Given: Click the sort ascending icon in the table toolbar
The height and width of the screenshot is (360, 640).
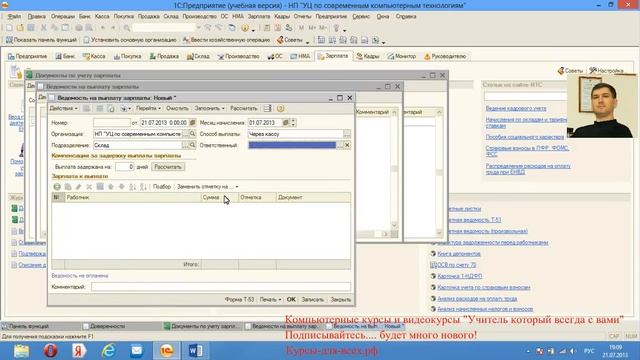Looking at the screenshot, I should pyautogui.click(x=132, y=187).
